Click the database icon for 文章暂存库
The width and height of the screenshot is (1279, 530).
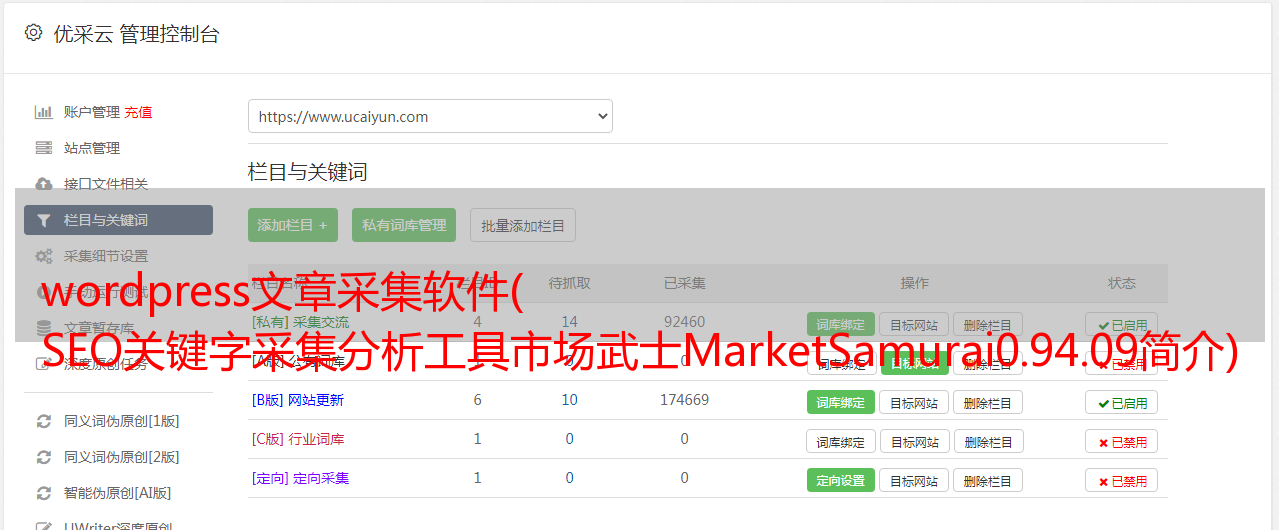(43, 327)
